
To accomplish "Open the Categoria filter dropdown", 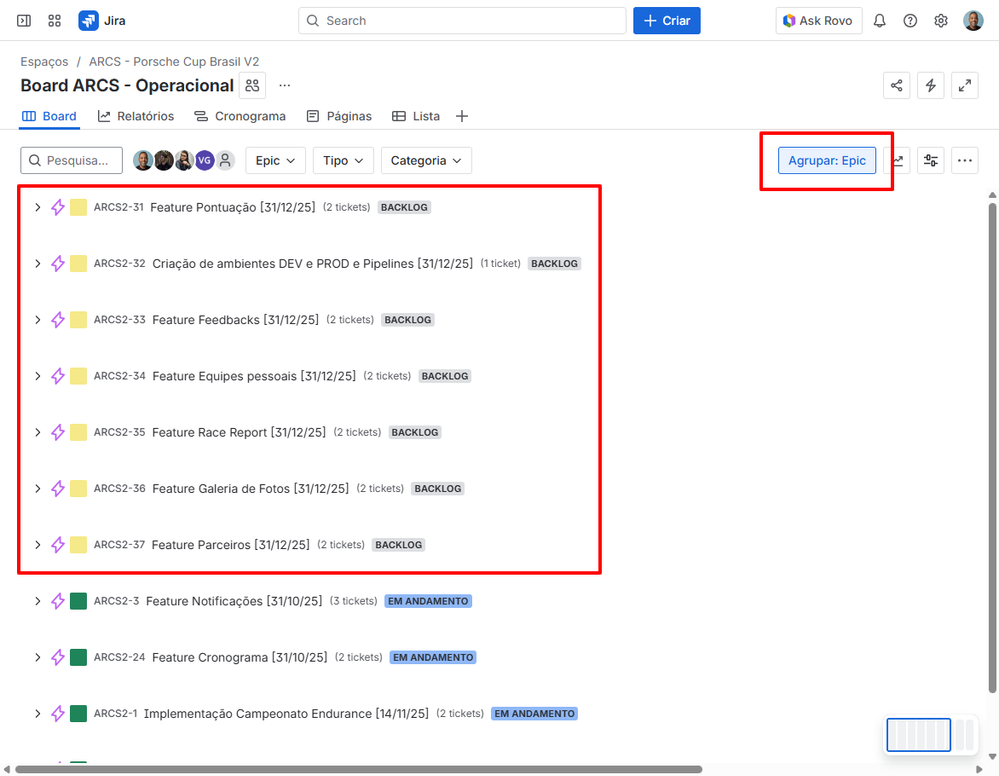I will 426,160.
